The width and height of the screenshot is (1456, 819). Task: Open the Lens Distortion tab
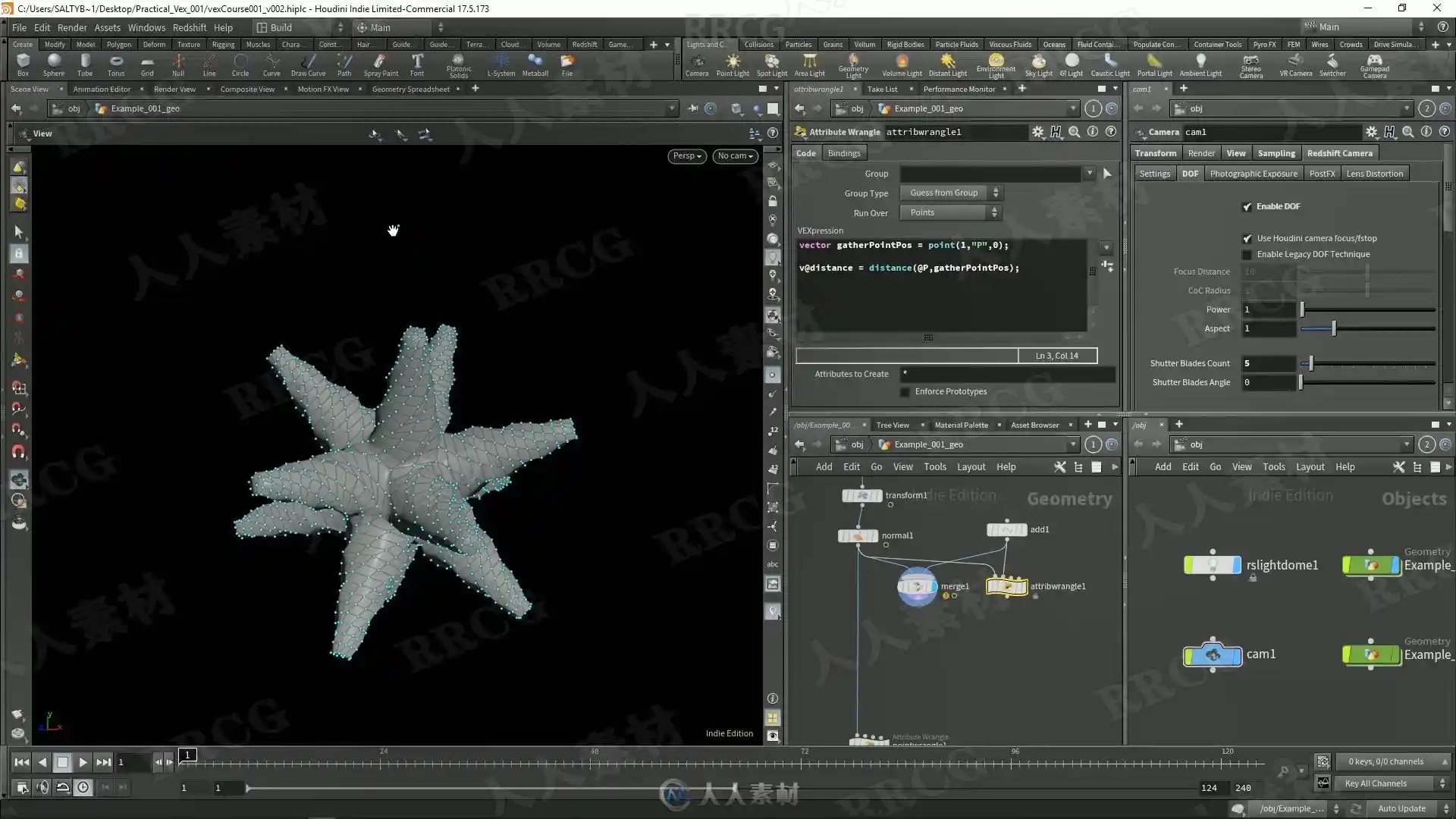pyautogui.click(x=1374, y=174)
